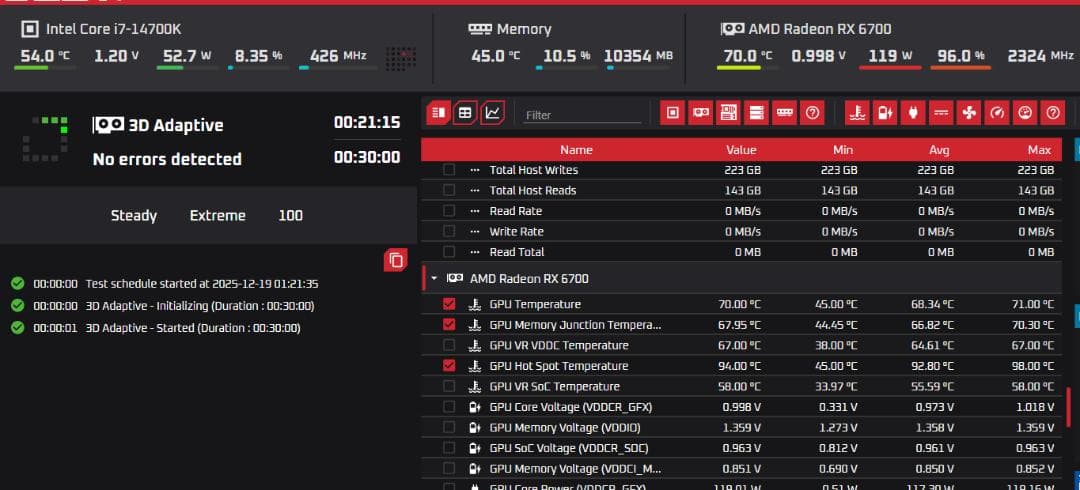The image size is (1080, 490).
Task: Select the '3D Adaptive - Started' log entry
Action: (x=193, y=328)
